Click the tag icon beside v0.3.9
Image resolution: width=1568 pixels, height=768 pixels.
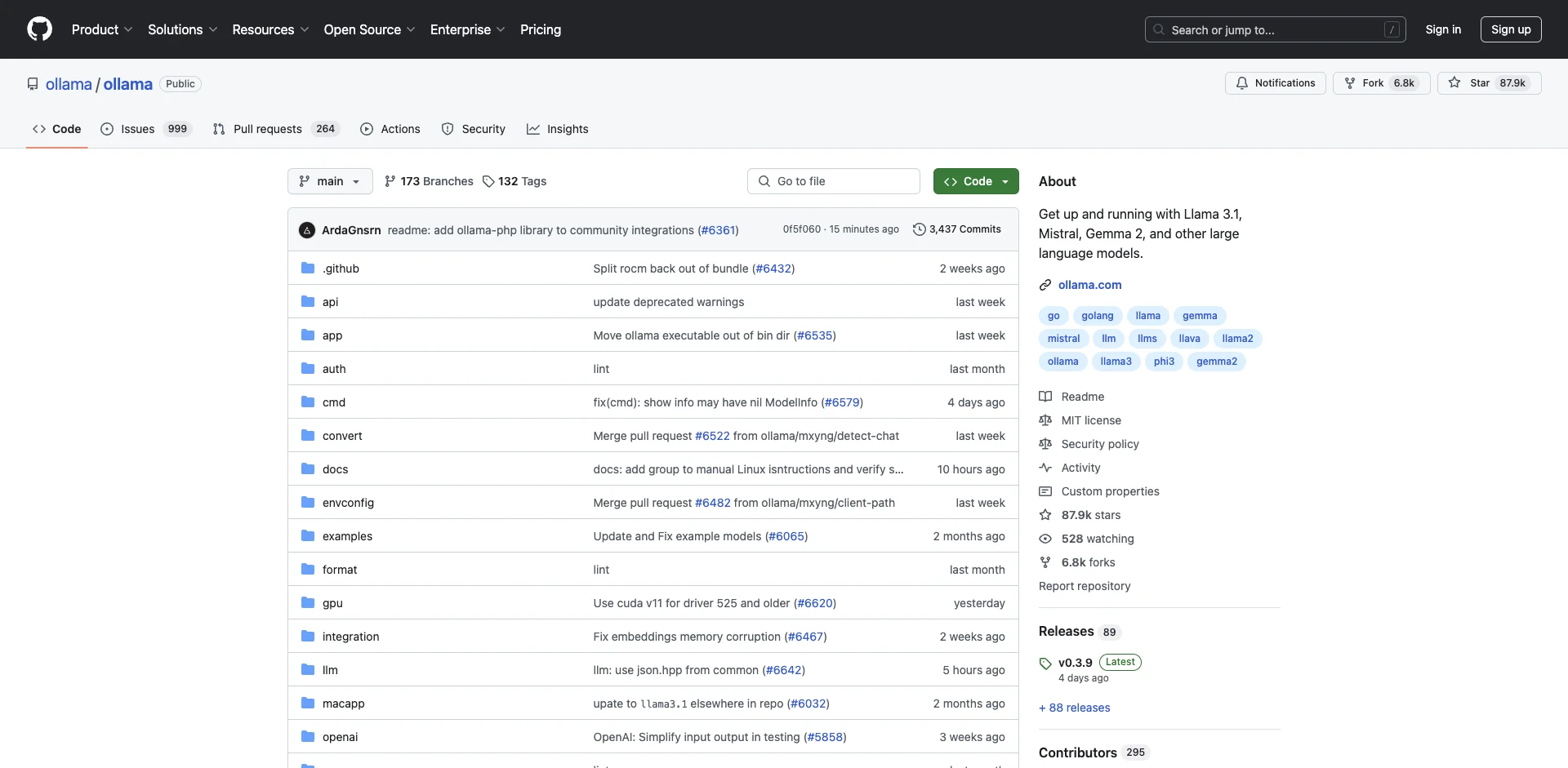click(1045, 664)
